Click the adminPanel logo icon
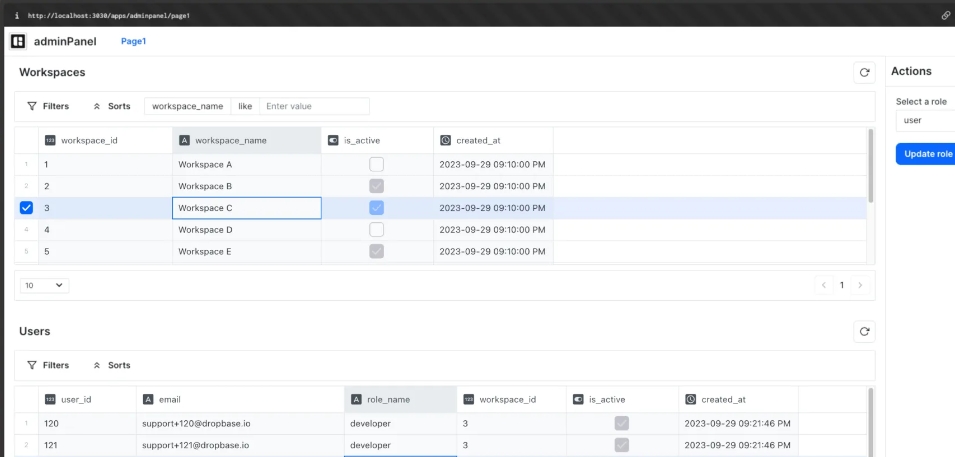Image resolution: width=955 pixels, height=457 pixels. [x=18, y=41]
